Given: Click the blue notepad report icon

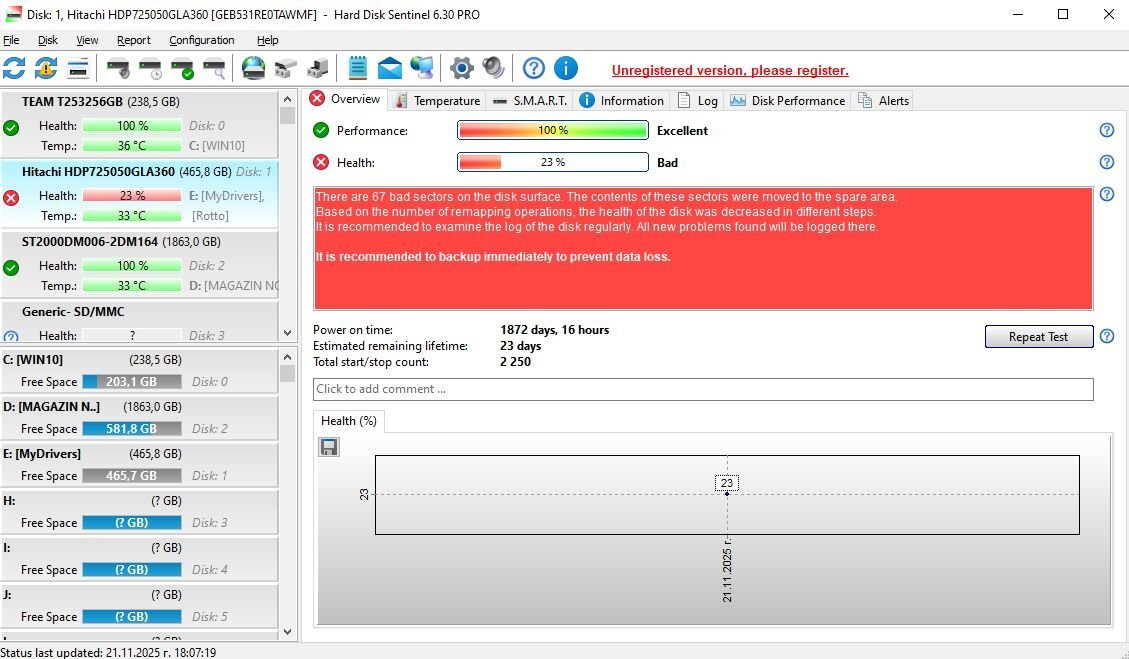Looking at the screenshot, I should coord(357,68).
